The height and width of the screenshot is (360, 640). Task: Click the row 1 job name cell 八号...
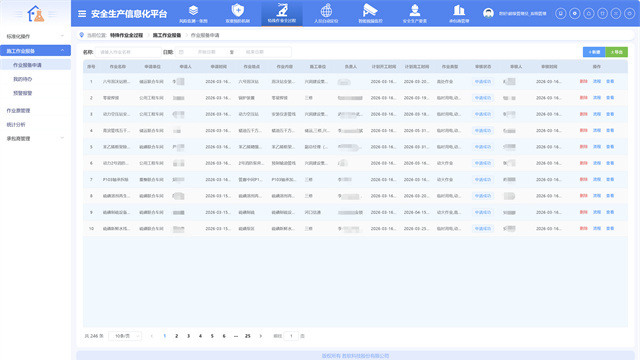point(116,82)
